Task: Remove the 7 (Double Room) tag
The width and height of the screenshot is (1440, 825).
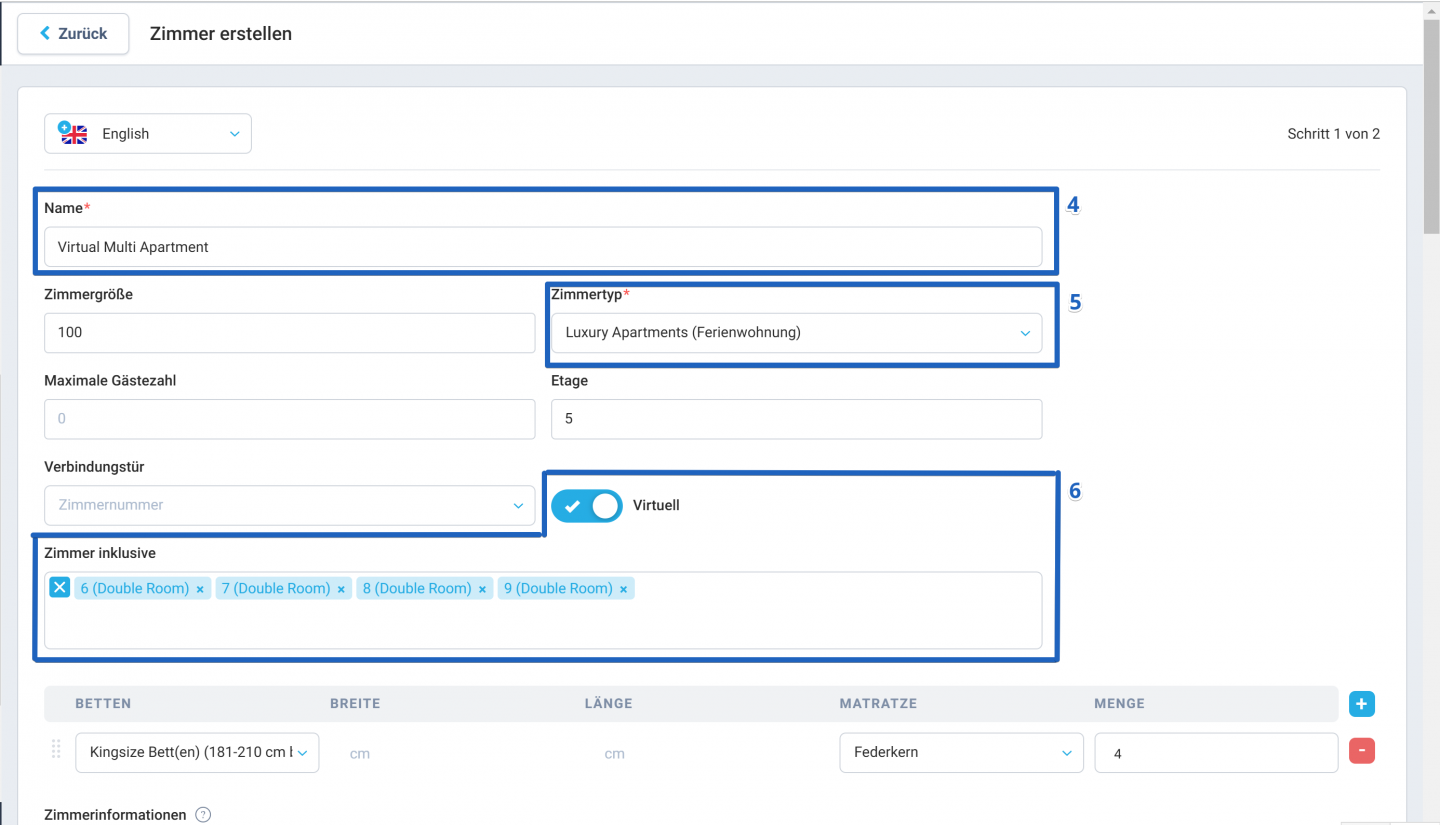Action: coord(341,590)
